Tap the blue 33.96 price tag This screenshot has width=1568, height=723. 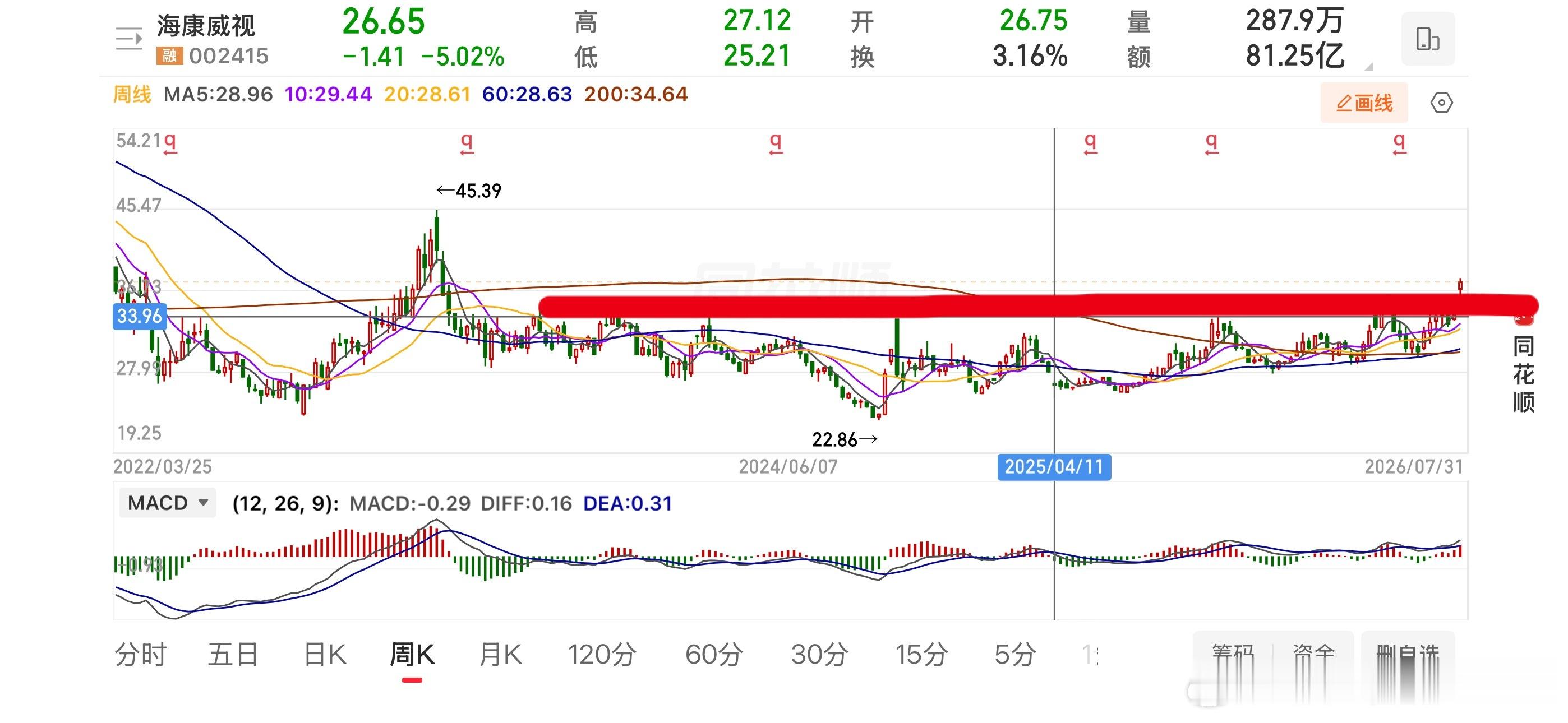(140, 317)
